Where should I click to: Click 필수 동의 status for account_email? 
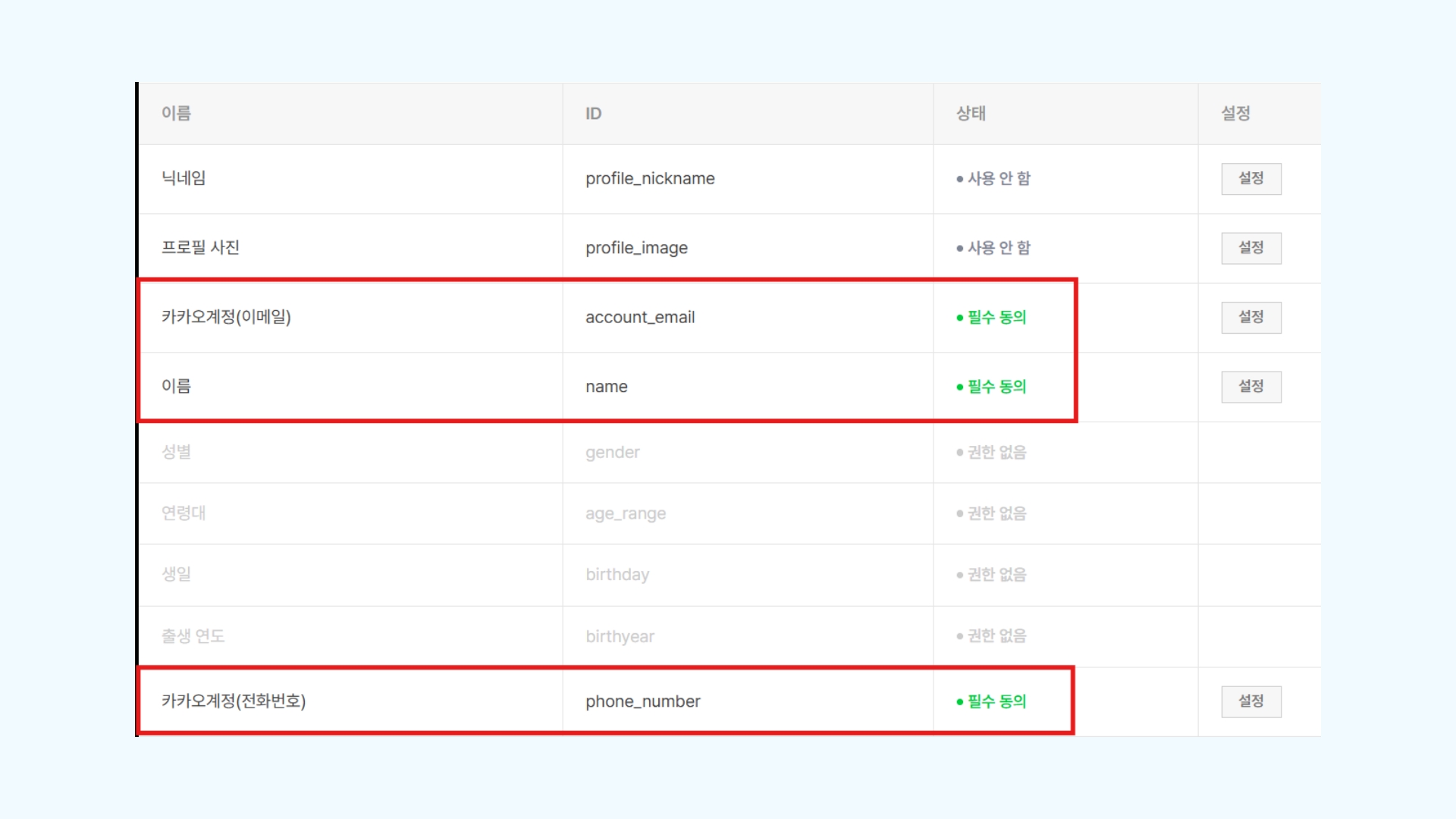[x=996, y=318]
